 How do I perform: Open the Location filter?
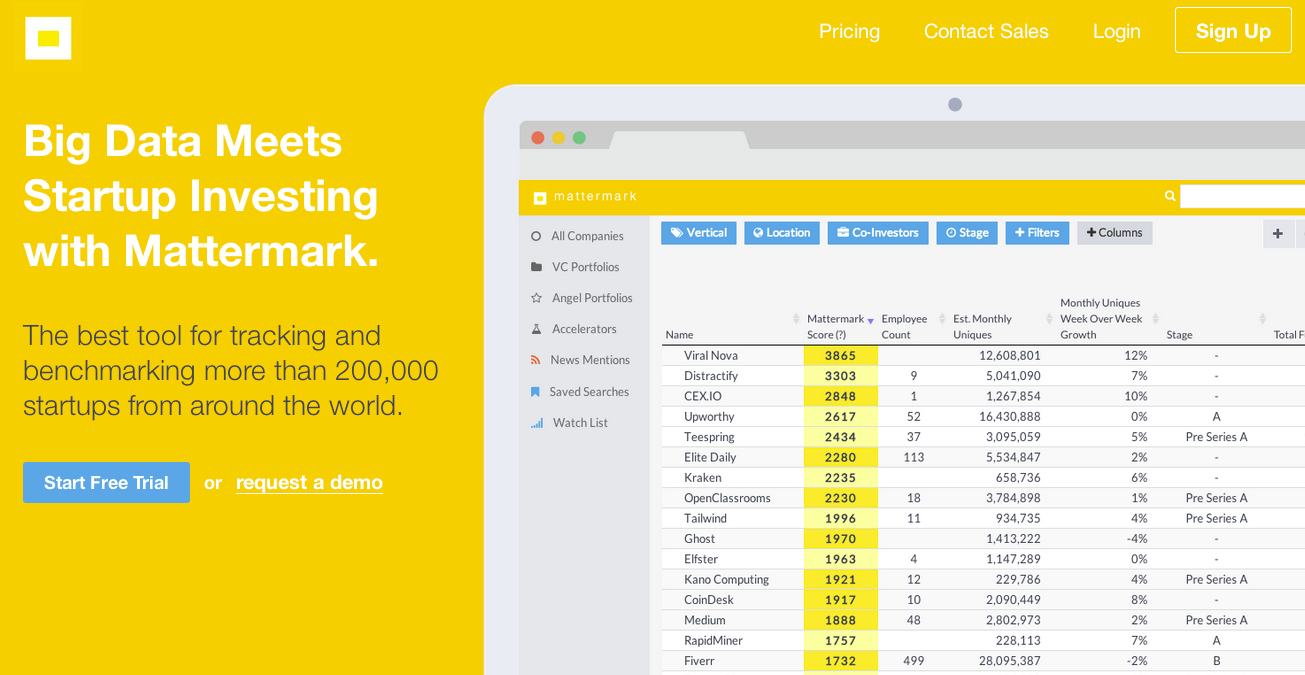[782, 233]
